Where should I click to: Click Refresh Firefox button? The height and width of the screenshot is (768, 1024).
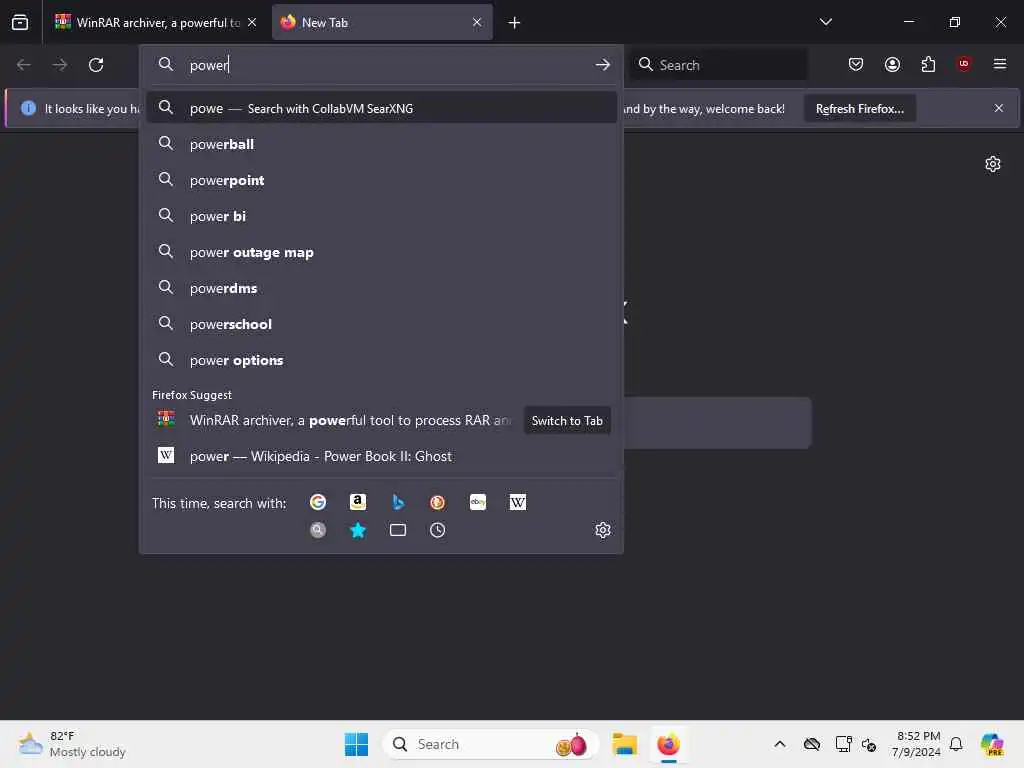[859, 108]
